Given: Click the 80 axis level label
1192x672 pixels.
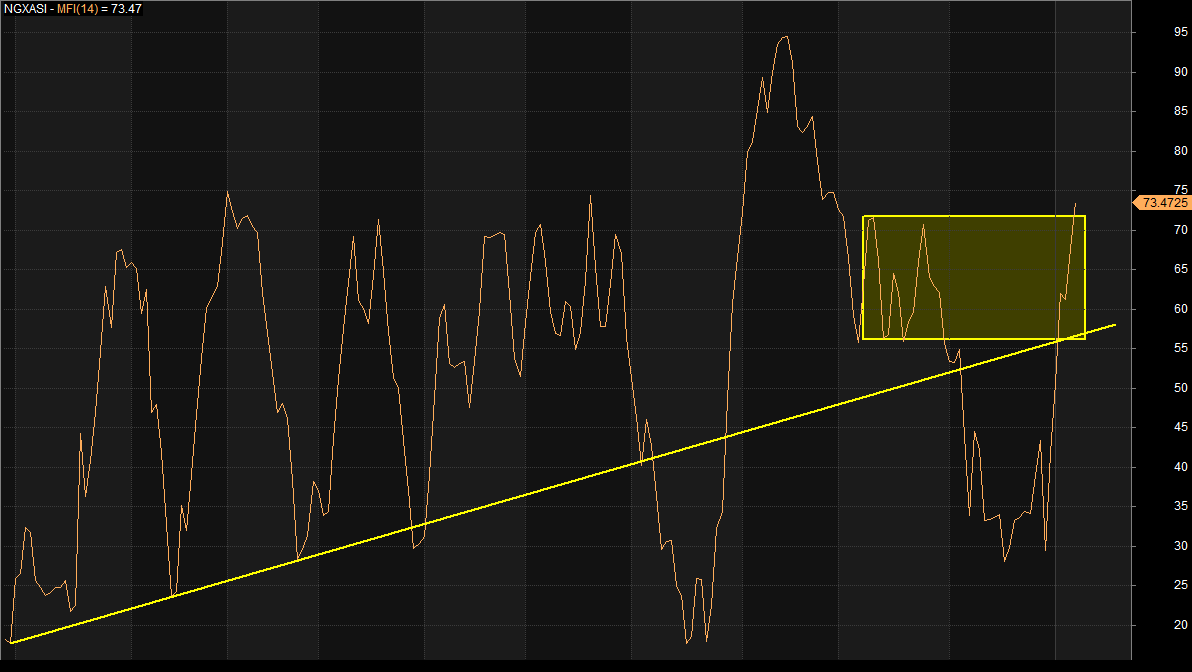Looking at the screenshot, I should [1181, 151].
